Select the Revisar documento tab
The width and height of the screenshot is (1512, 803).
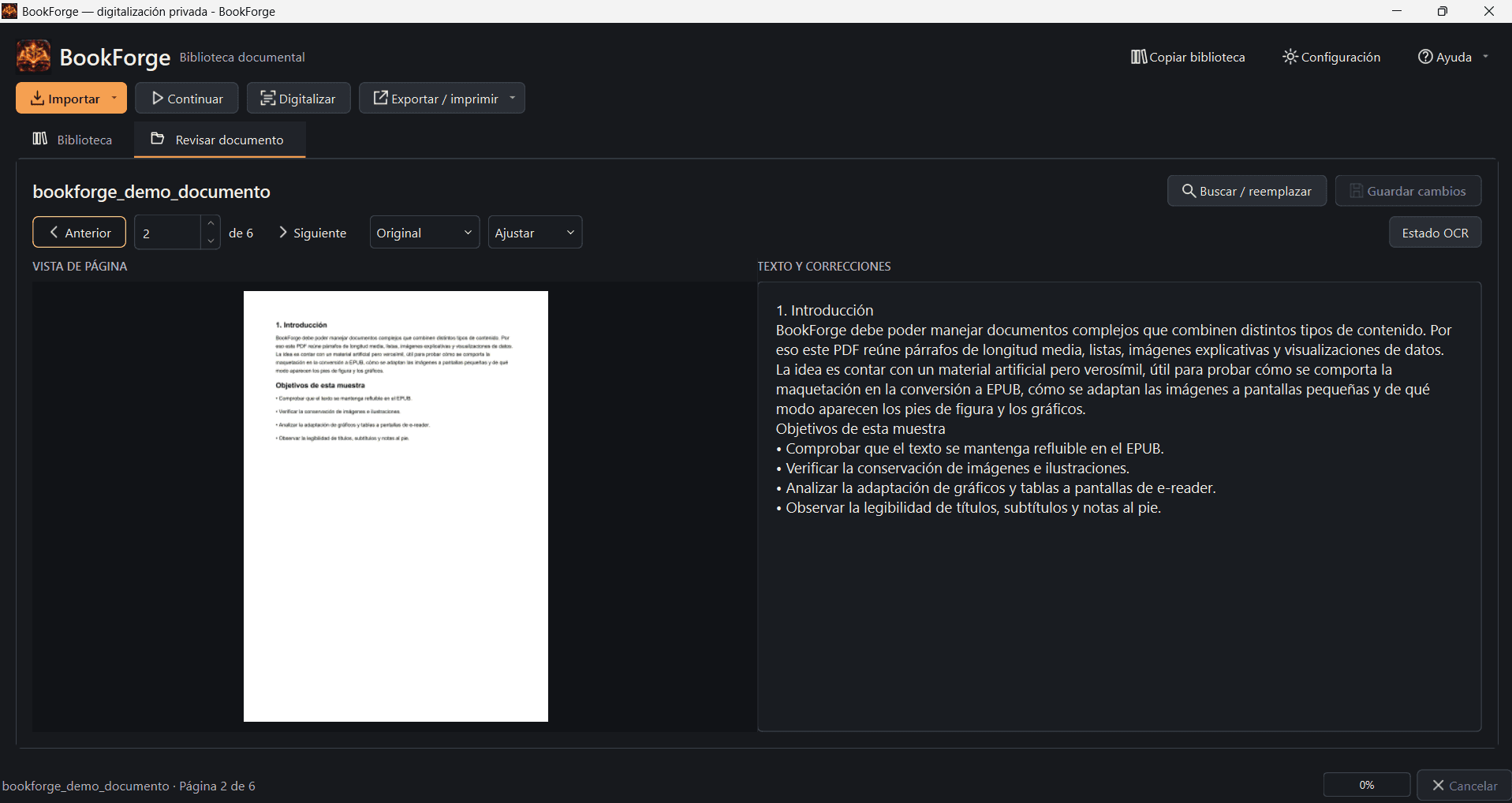(x=219, y=140)
